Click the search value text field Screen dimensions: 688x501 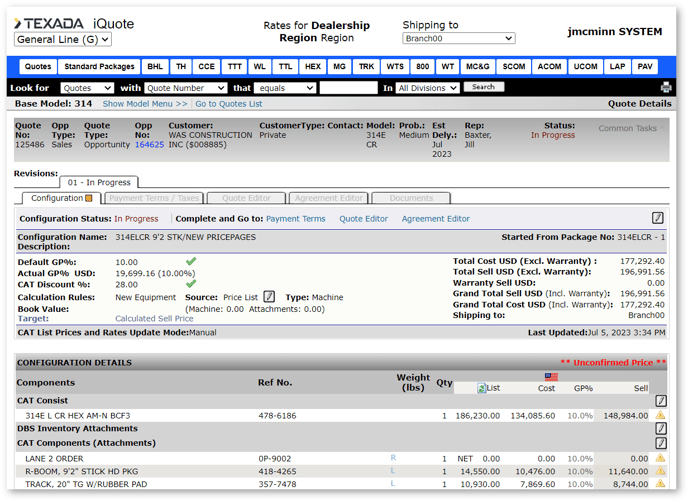(x=348, y=88)
